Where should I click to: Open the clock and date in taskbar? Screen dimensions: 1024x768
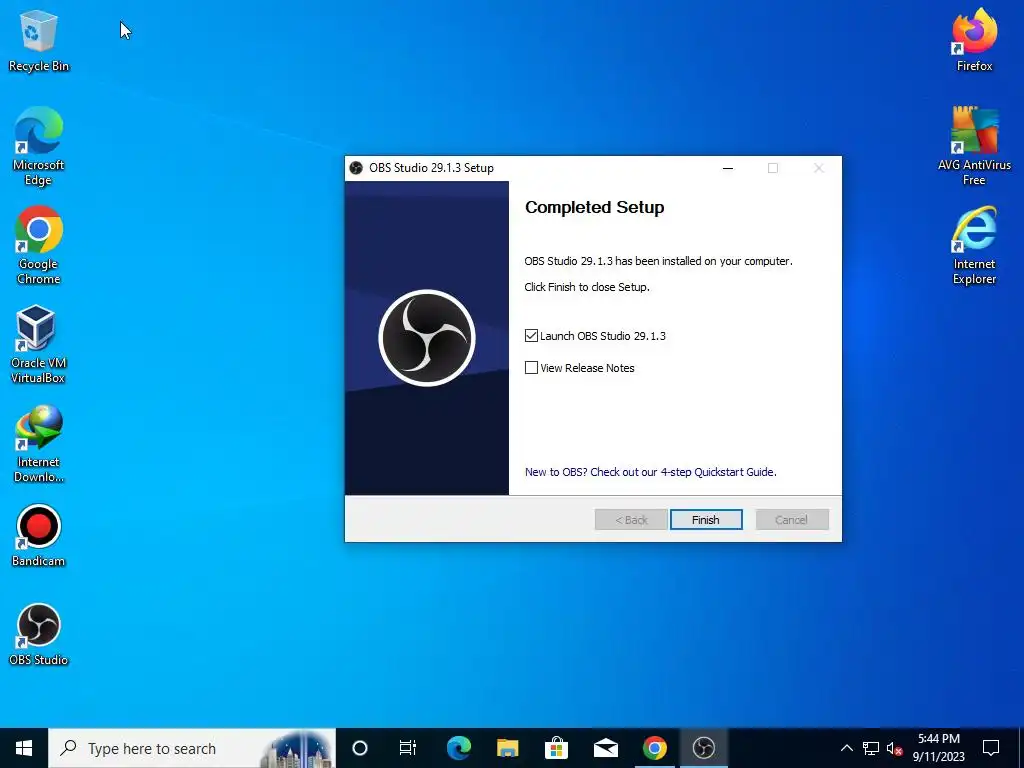pos(938,748)
